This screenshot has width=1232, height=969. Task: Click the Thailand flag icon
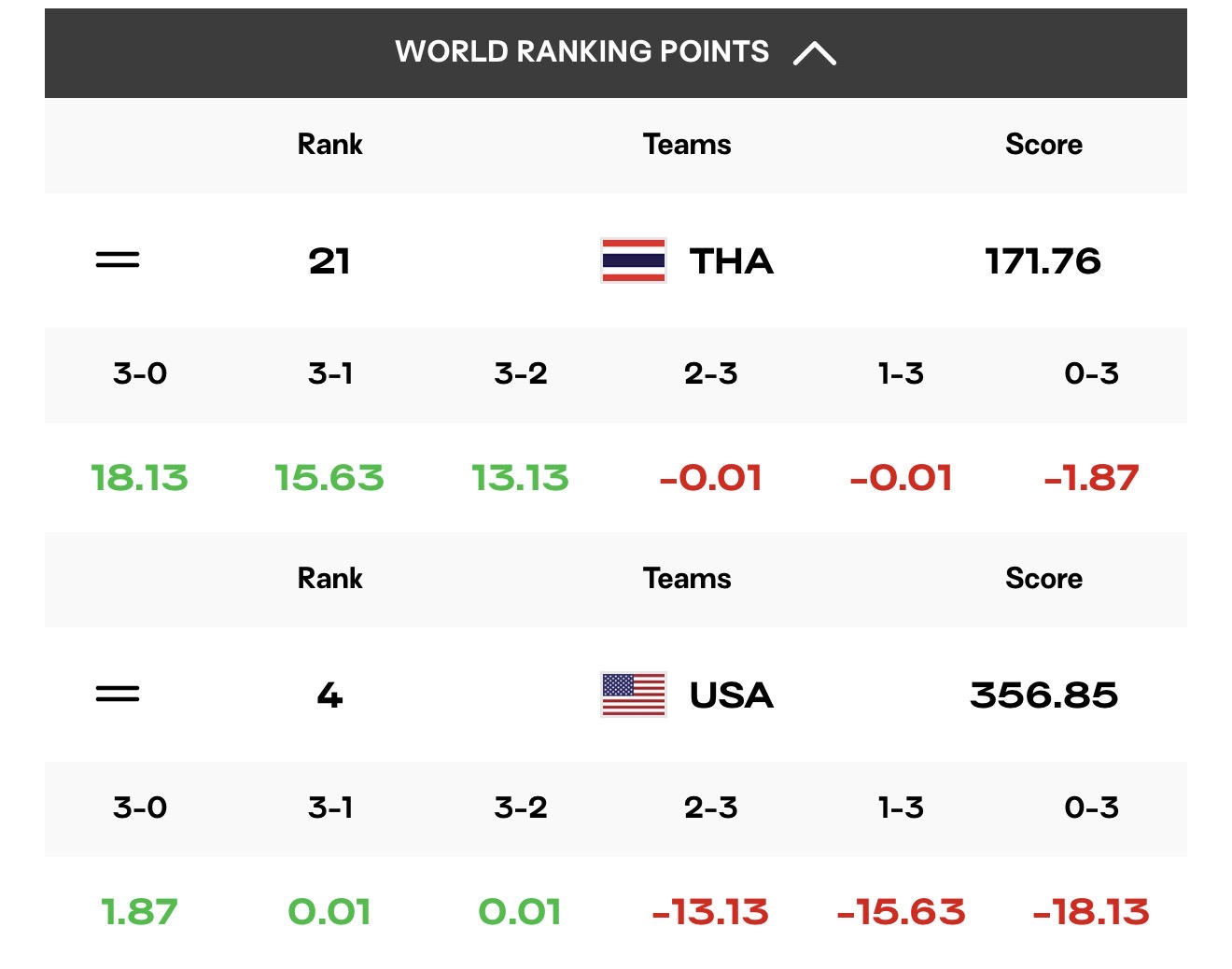[x=634, y=260]
